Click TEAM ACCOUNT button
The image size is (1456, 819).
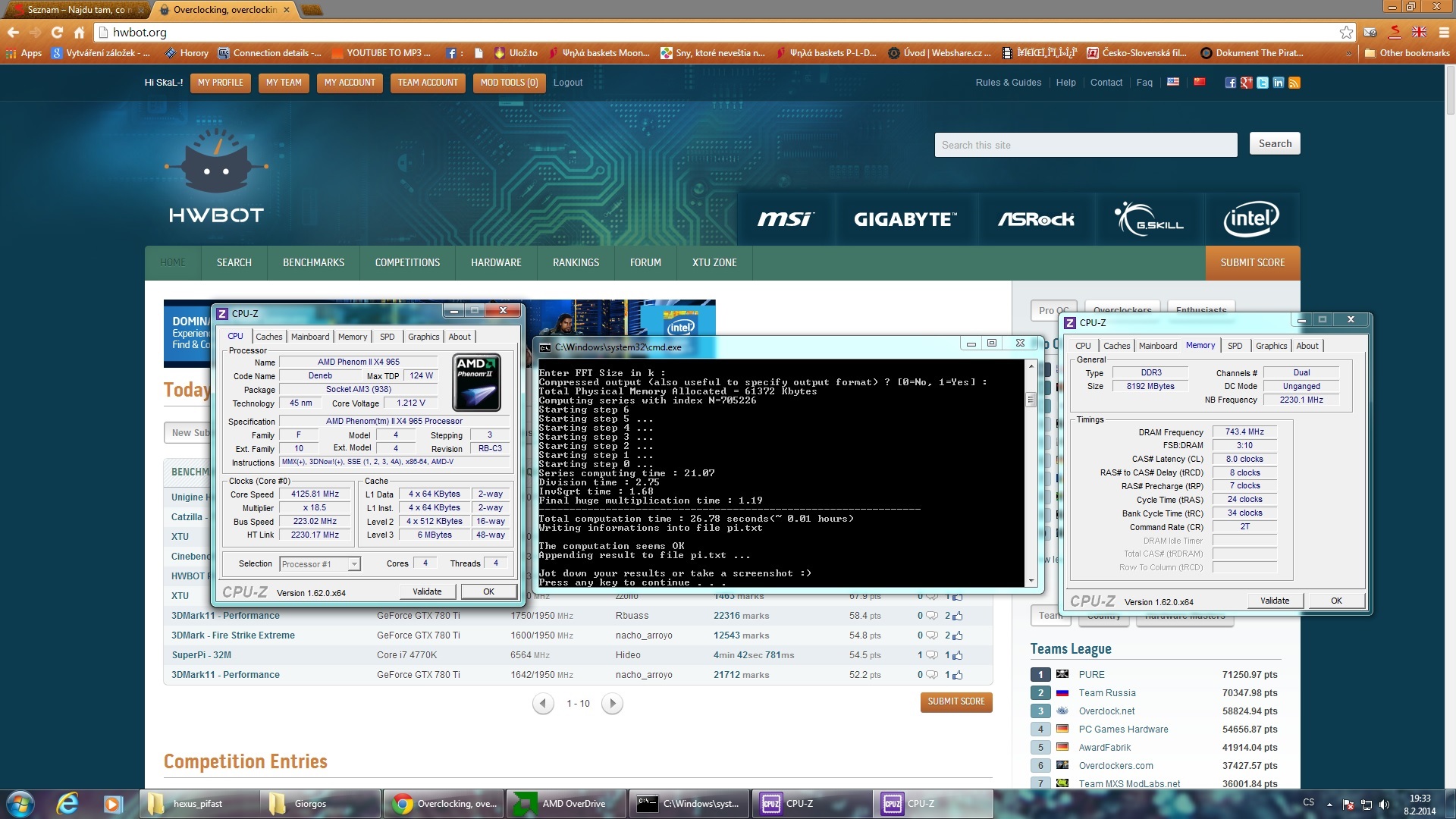click(428, 83)
